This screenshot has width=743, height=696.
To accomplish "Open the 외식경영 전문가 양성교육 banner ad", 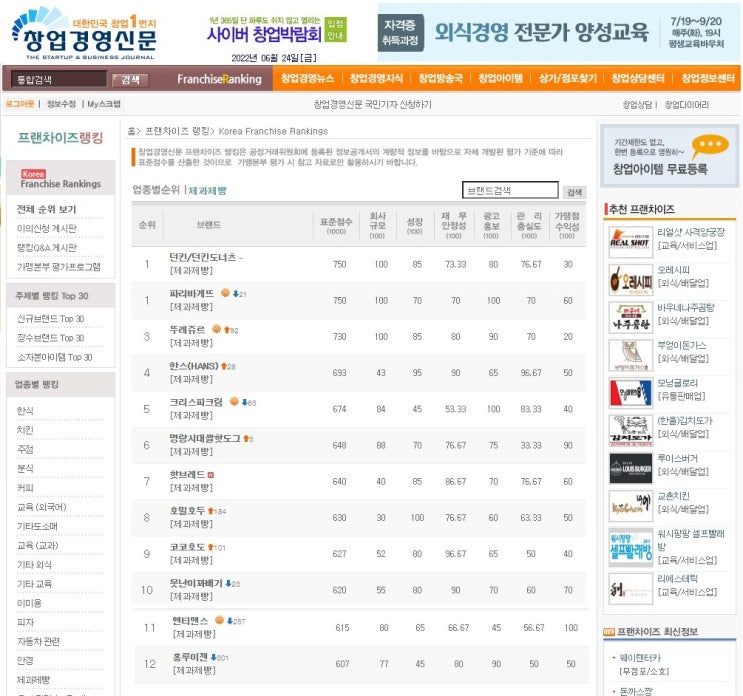I will click(x=558, y=32).
